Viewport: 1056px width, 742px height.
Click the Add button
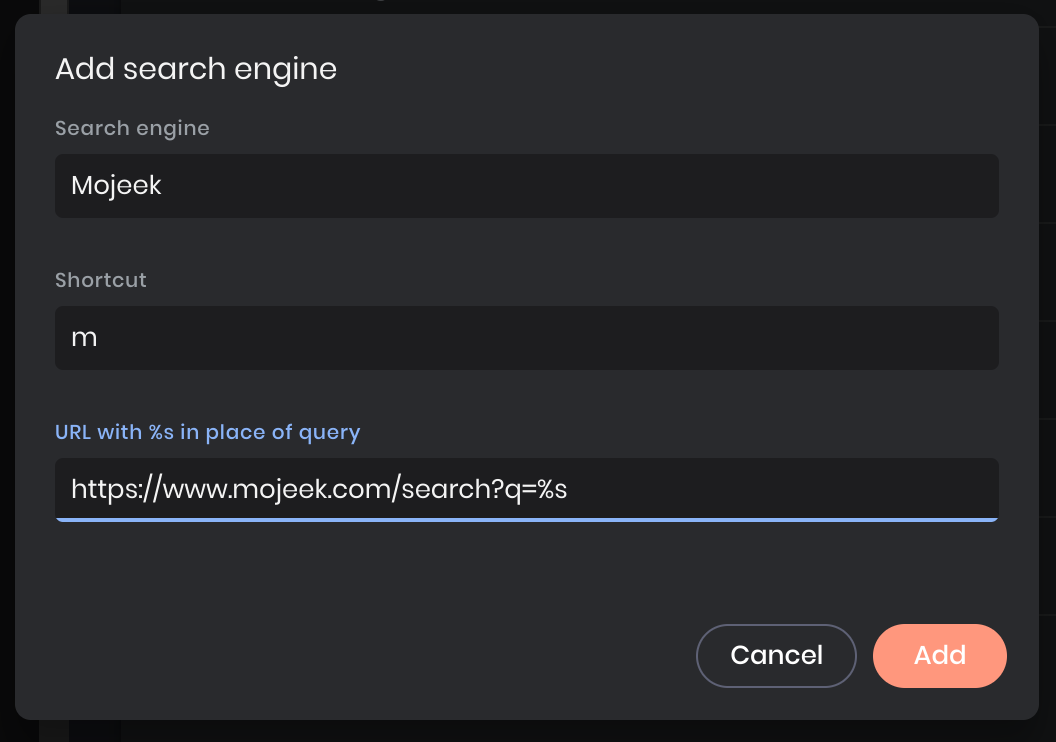pyautogui.click(x=939, y=655)
